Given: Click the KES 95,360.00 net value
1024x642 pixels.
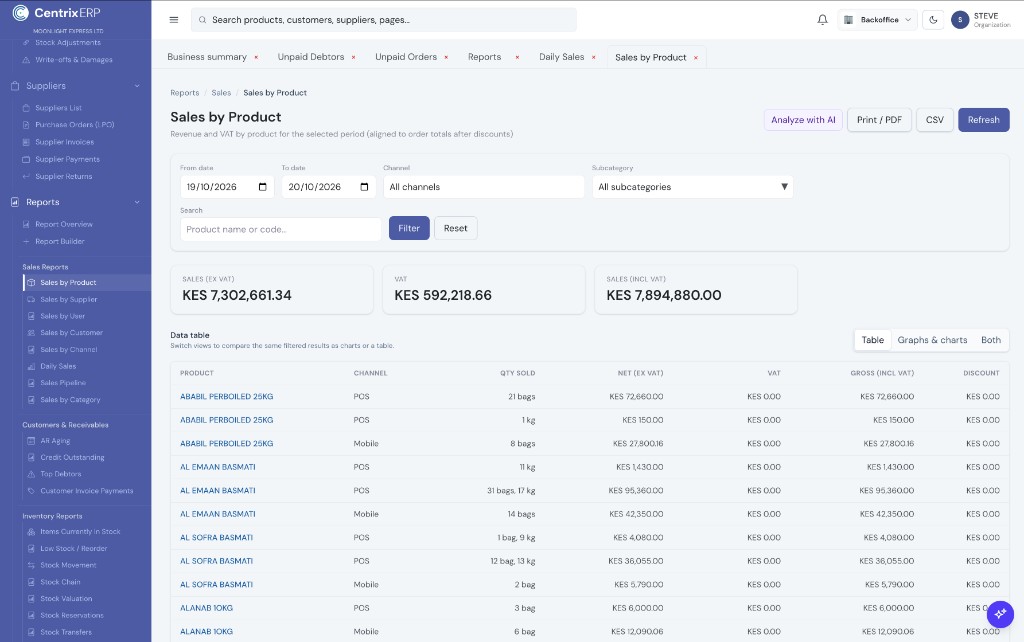Looking at the screenshot, I should point(635,490).
